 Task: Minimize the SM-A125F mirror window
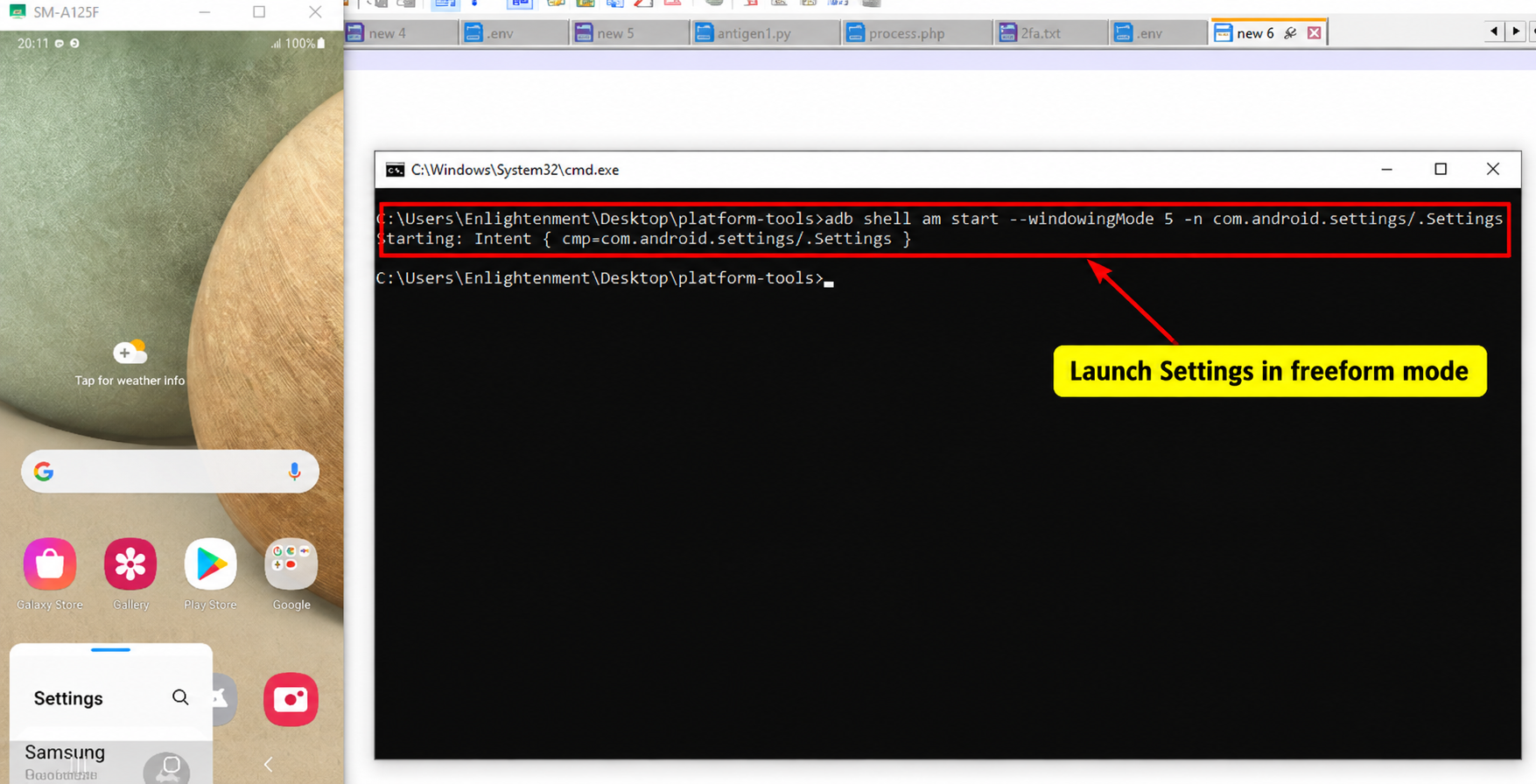click(205, 11)
